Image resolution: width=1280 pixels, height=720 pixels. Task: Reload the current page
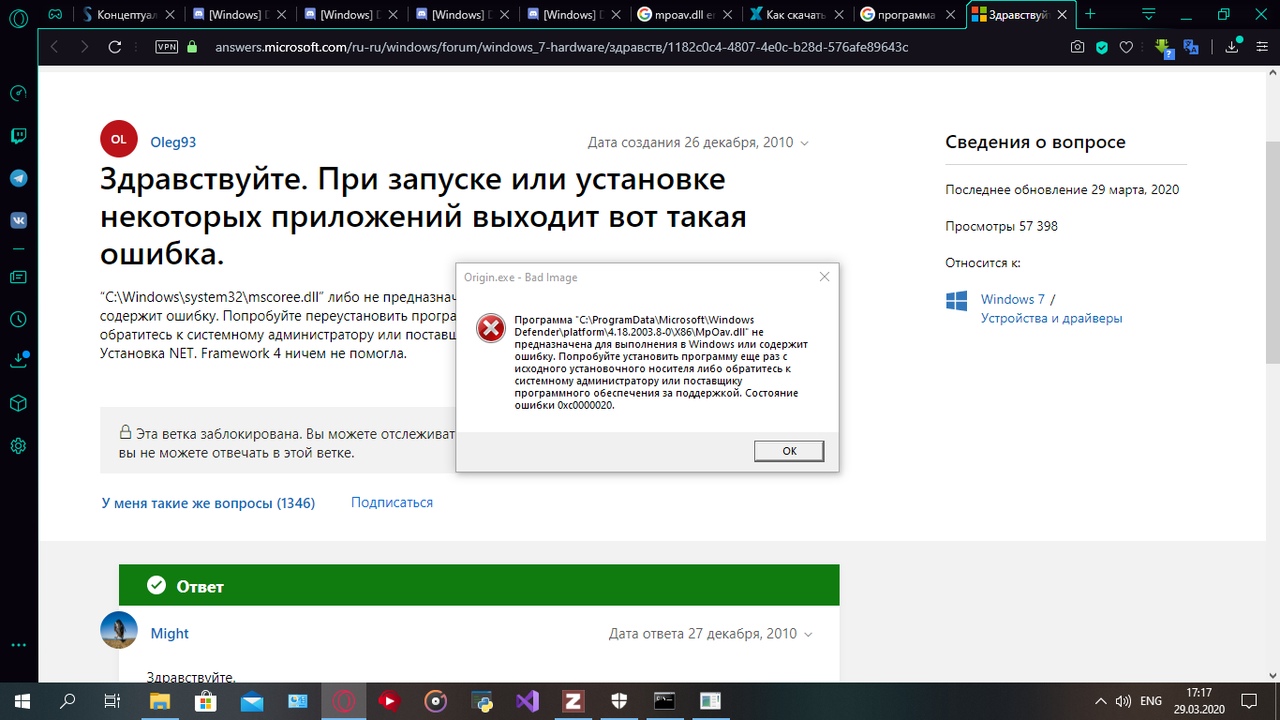pos(115,47)
